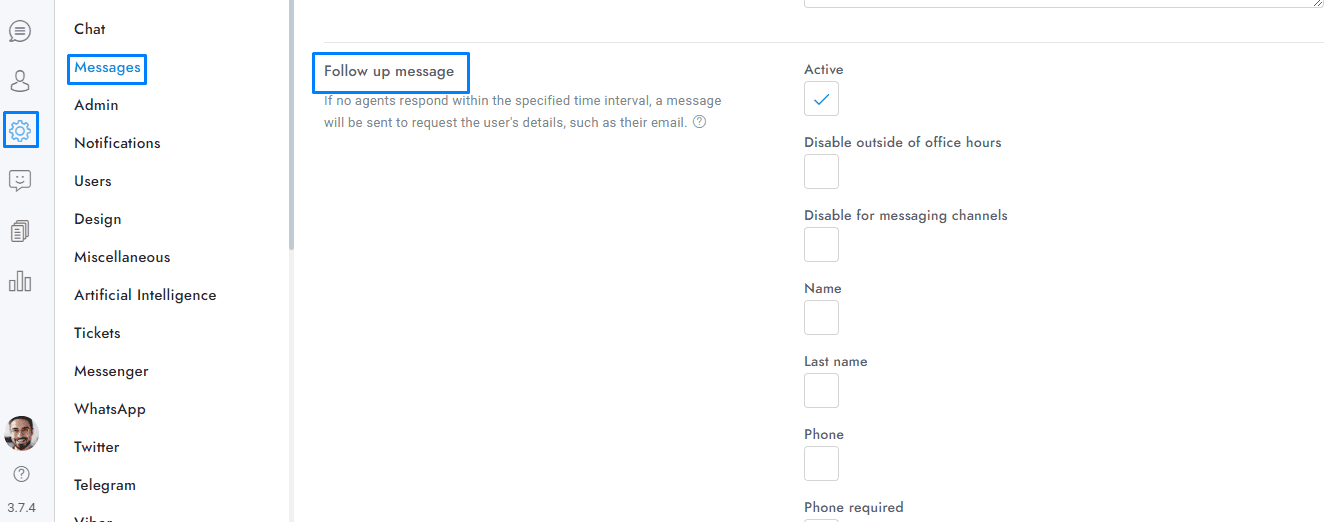Open the reports bar chart icon
Viewport: 1337px width, 522px height.
(20, 281)
